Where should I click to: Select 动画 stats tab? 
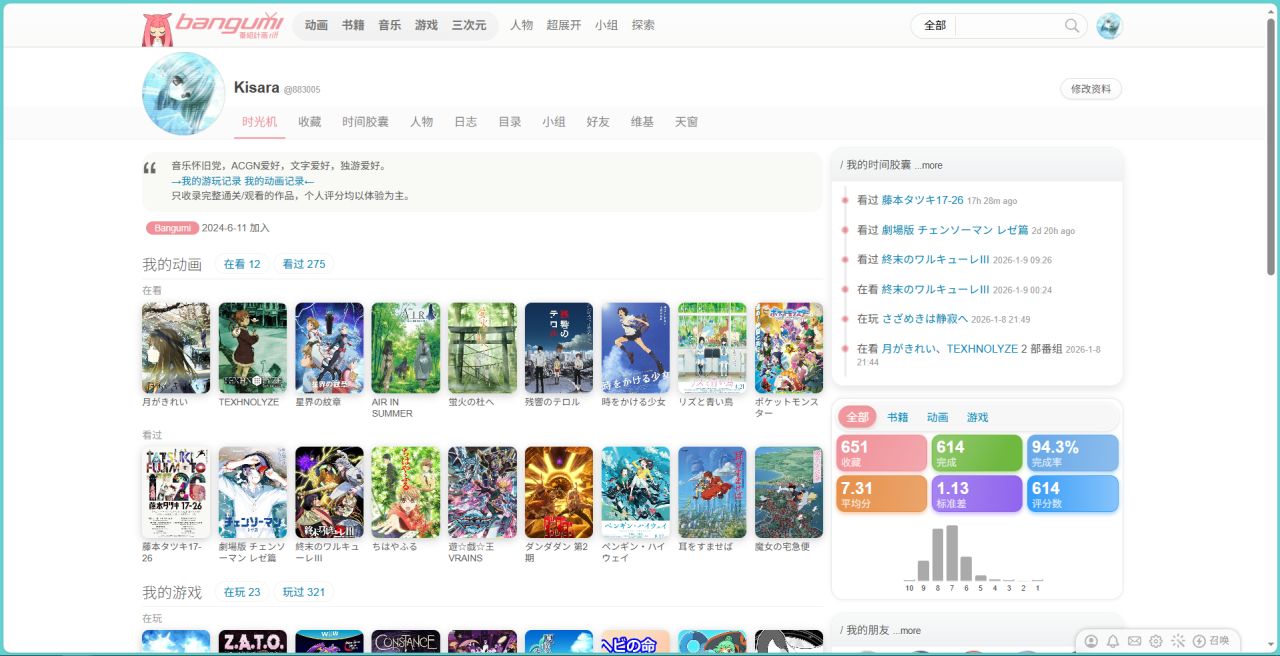pyautogui.click(x=937, y=417)
